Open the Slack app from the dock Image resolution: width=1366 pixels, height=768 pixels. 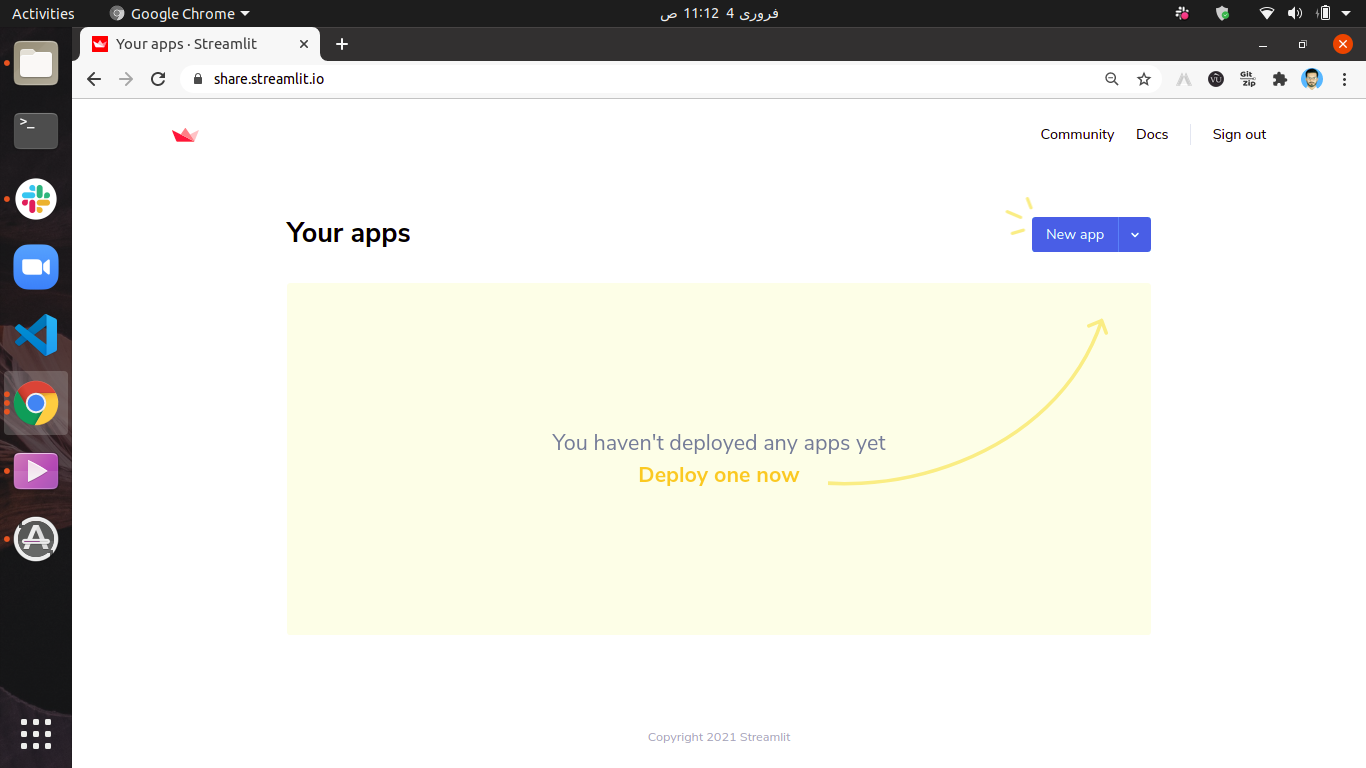click(36, 199)
